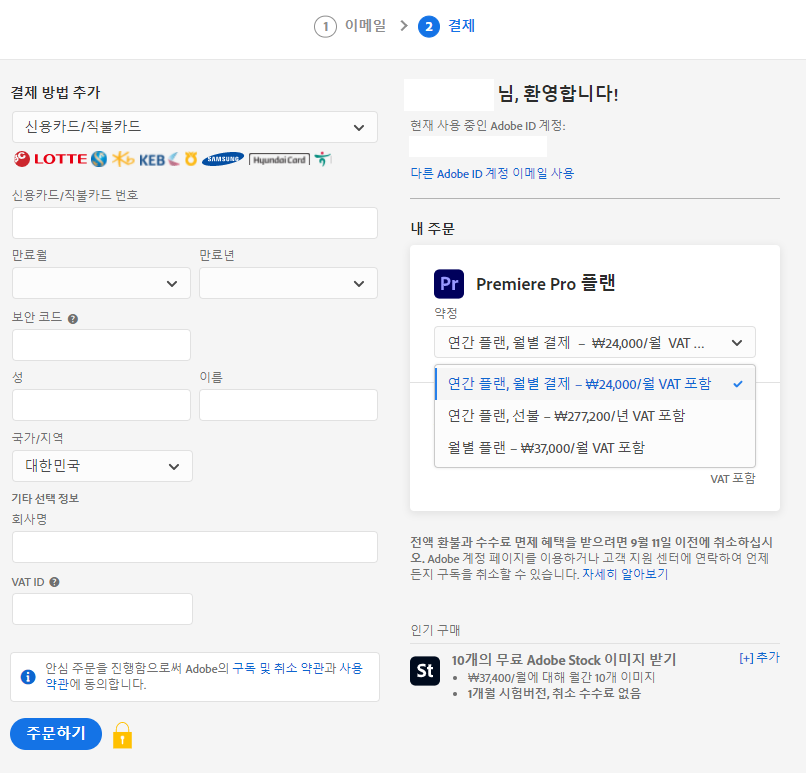The image size is (806, 773).
Task: Open the 대한민국 country dropdown
Action: 102,466
